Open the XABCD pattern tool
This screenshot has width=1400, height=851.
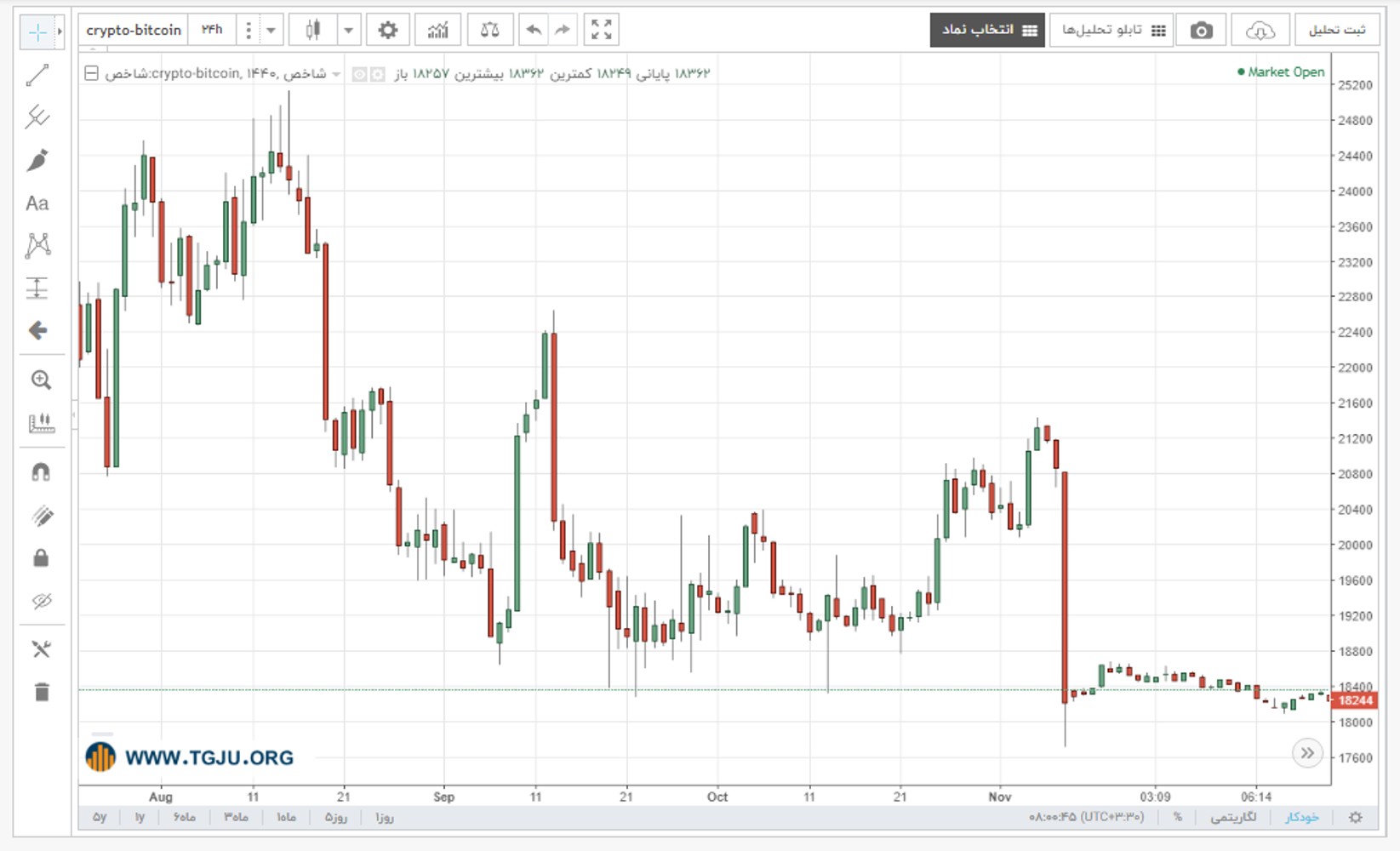pyautogui.click(x=37, y=246)
